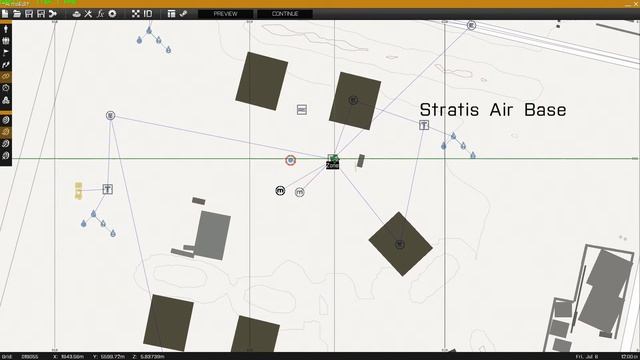Select the striped box icon between dark rectangles
640x360 pixels.
[x=302, y=109]
